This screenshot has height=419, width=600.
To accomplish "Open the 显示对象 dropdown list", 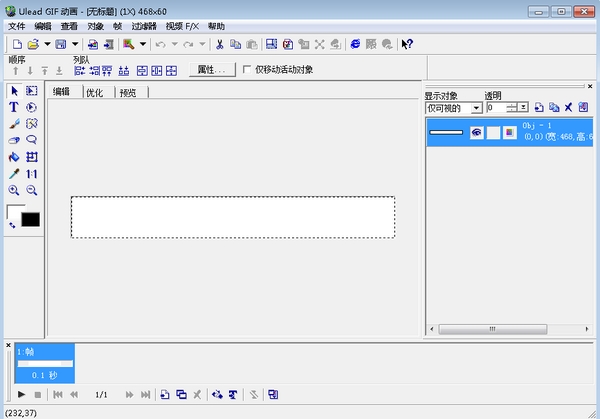I will (x=477, y=107).
